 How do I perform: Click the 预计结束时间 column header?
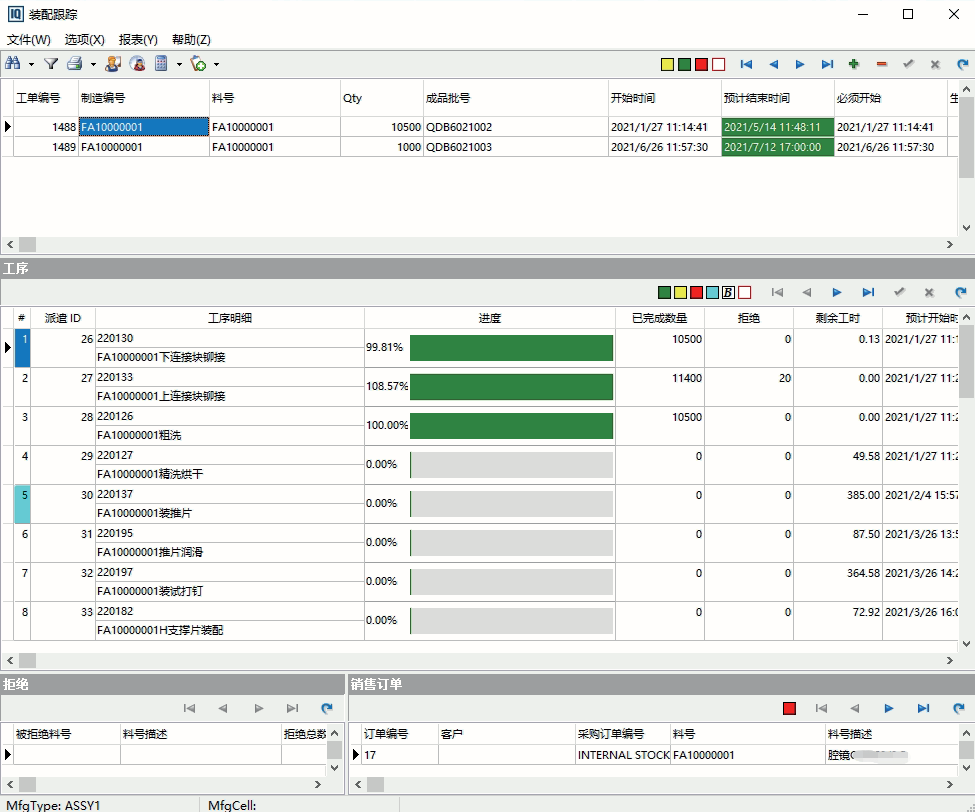[756, 98]
